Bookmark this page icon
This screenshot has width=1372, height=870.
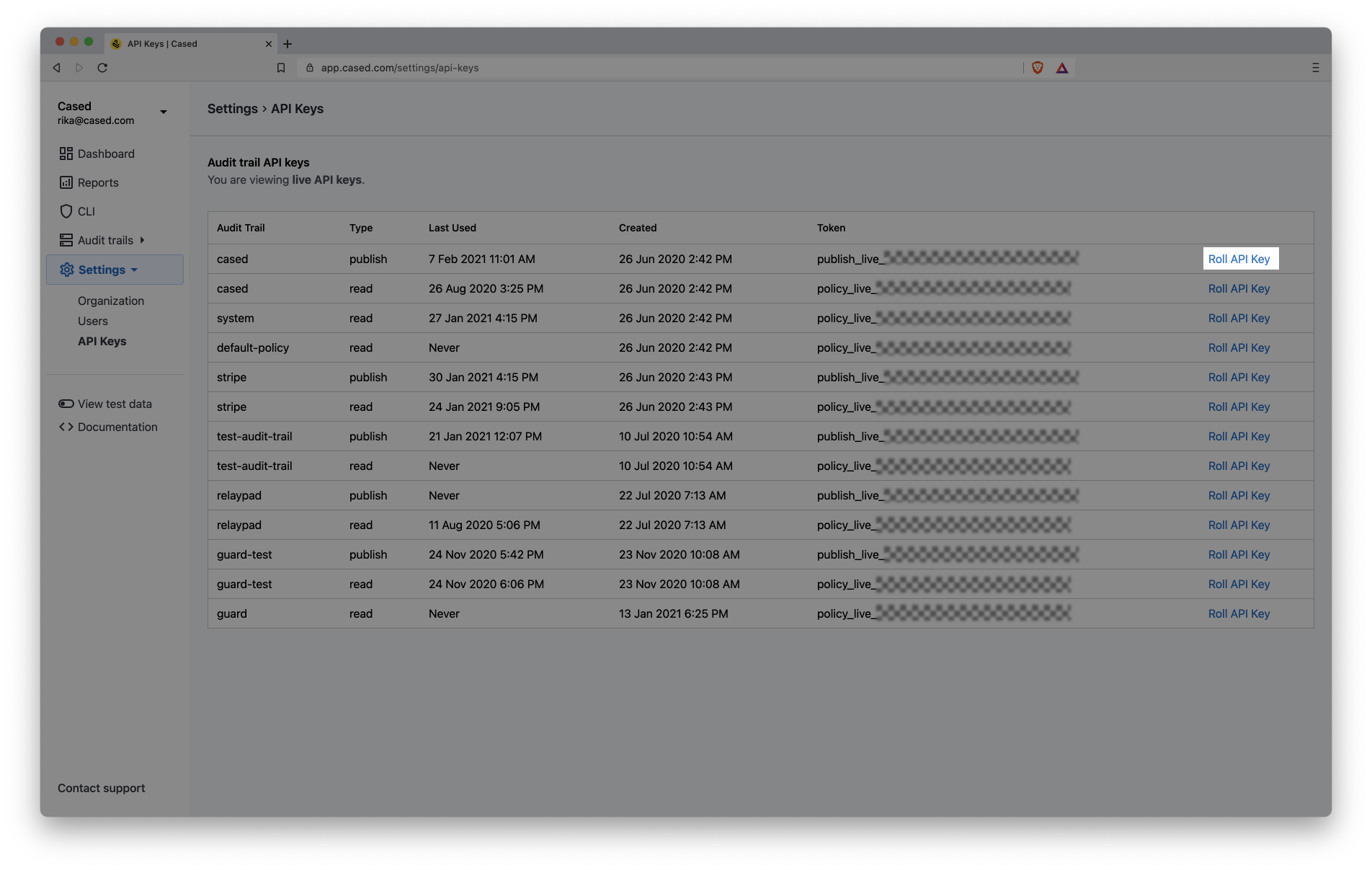[x=281, y=68]
